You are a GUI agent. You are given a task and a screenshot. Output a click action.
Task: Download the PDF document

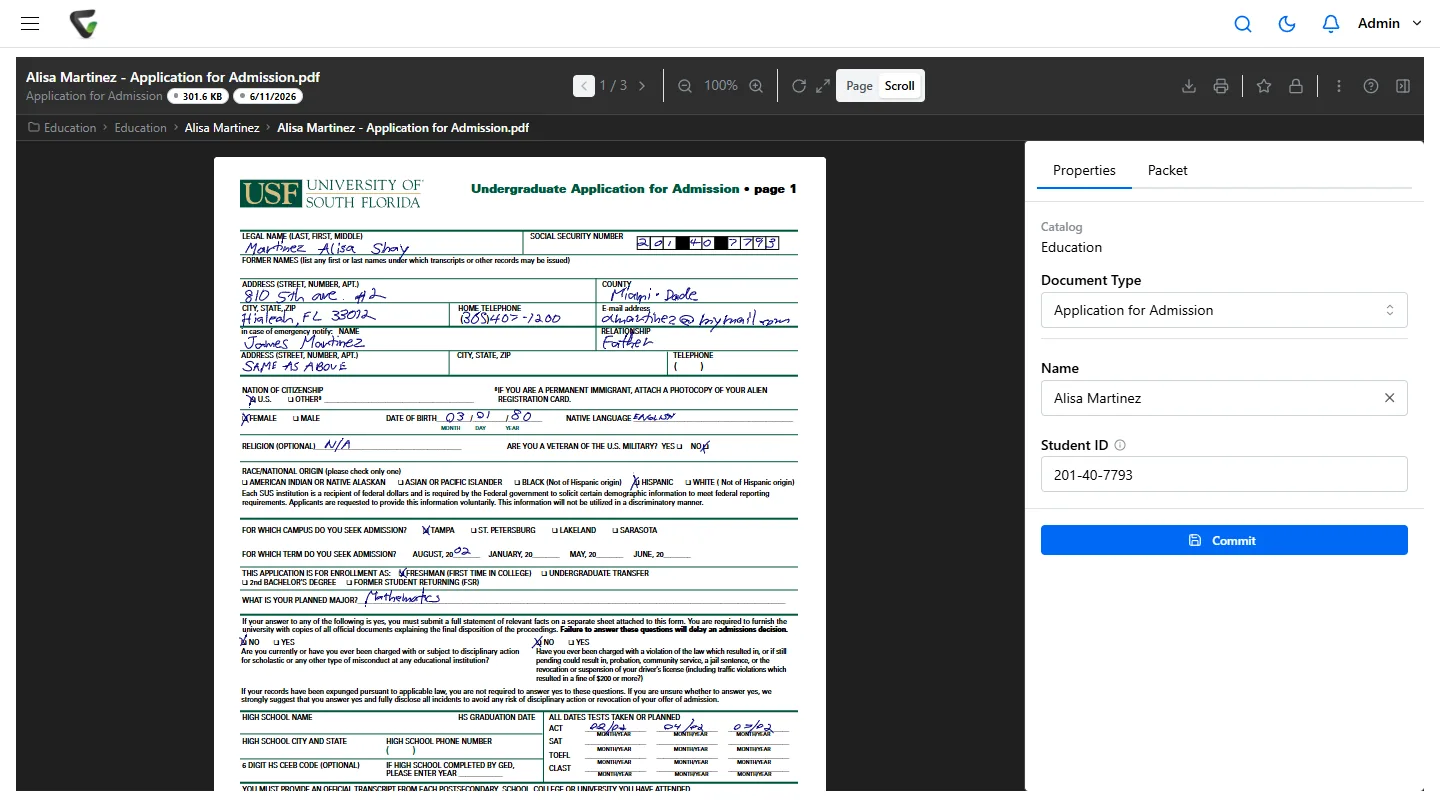pyautogui.click(x=1189, y=86)
